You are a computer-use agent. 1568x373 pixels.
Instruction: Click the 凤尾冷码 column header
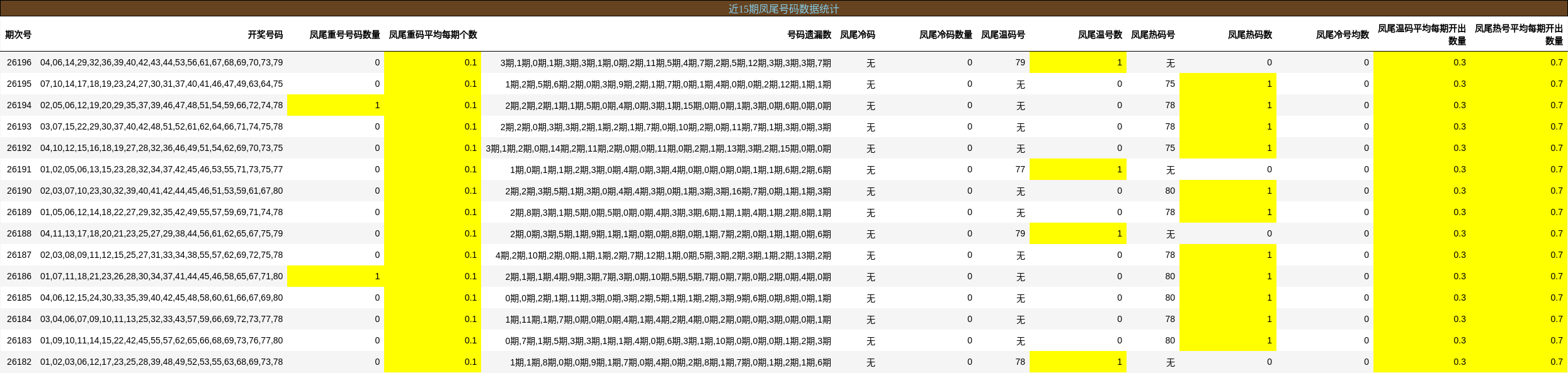click(857, 35)
